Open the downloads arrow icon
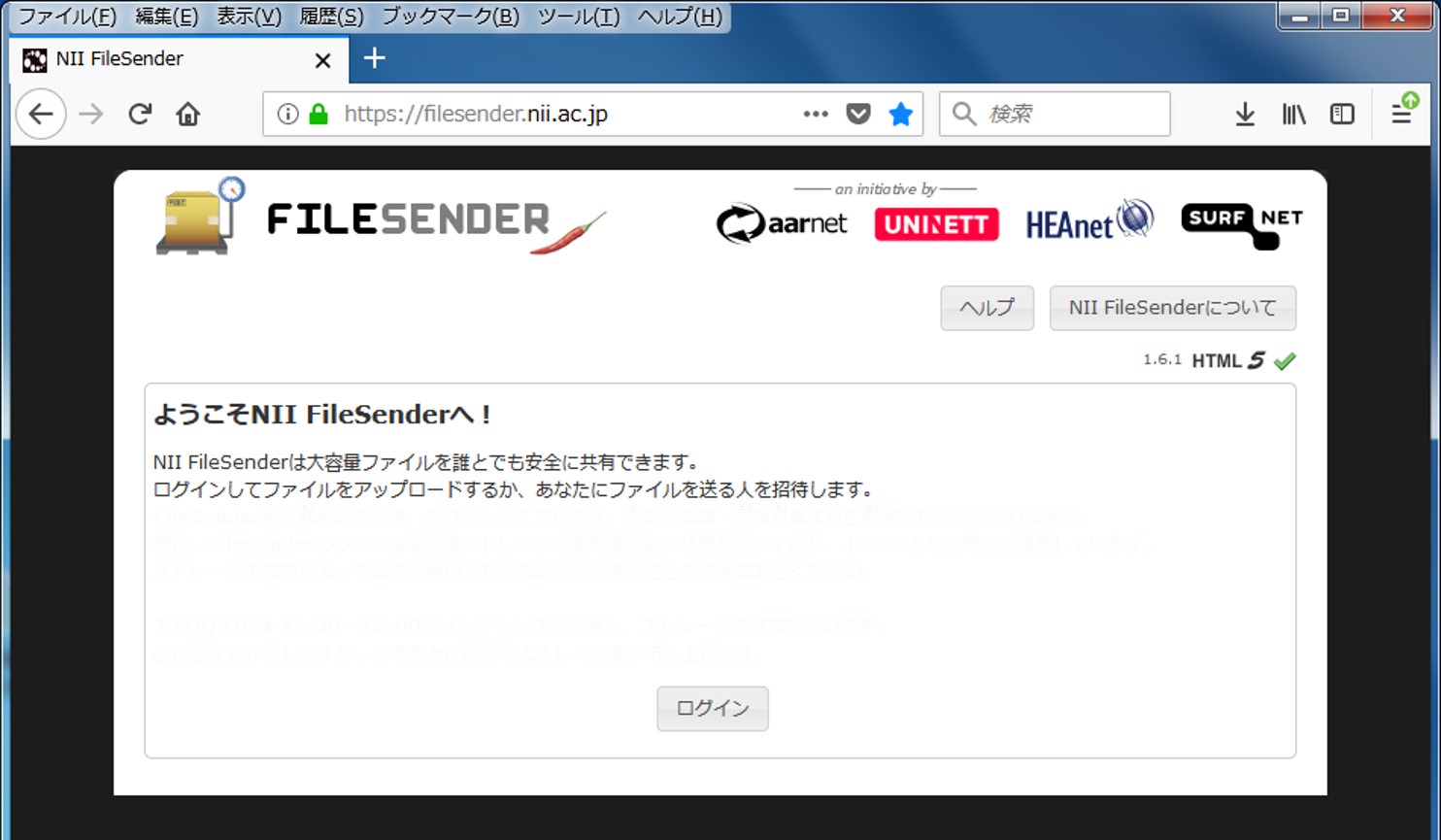1441x840 pixels. [x=1245, y=115]
